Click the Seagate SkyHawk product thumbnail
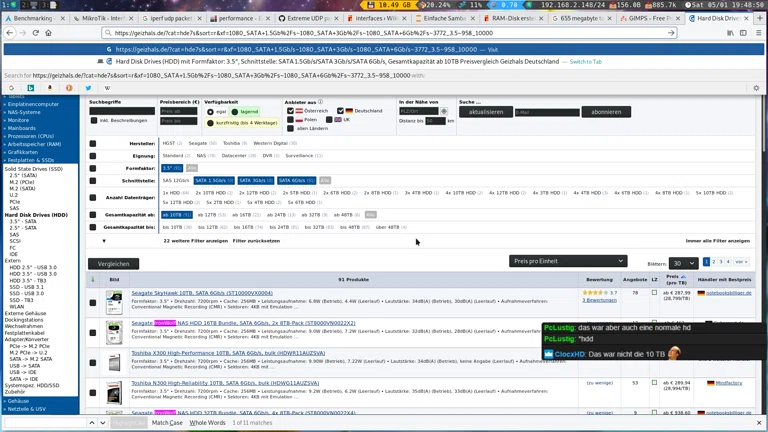 [114, 299]
